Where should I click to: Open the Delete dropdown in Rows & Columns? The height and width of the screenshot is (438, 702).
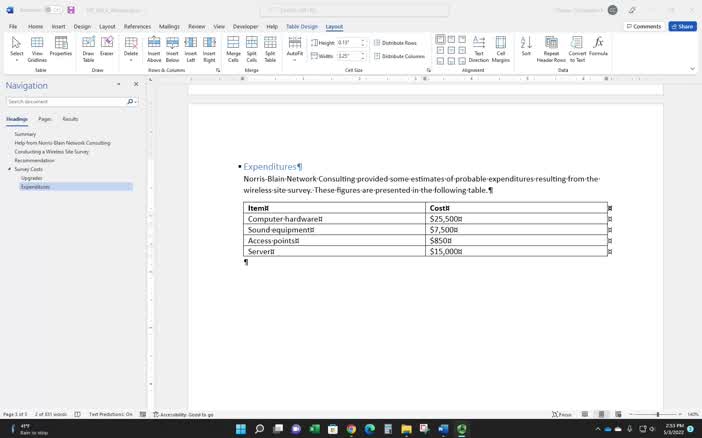point(131,48)
